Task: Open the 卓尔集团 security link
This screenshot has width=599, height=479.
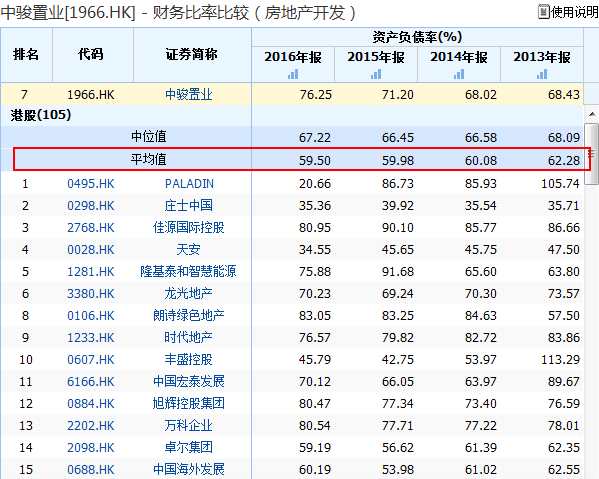Action: pyautogui.click(x=189, y=447)
